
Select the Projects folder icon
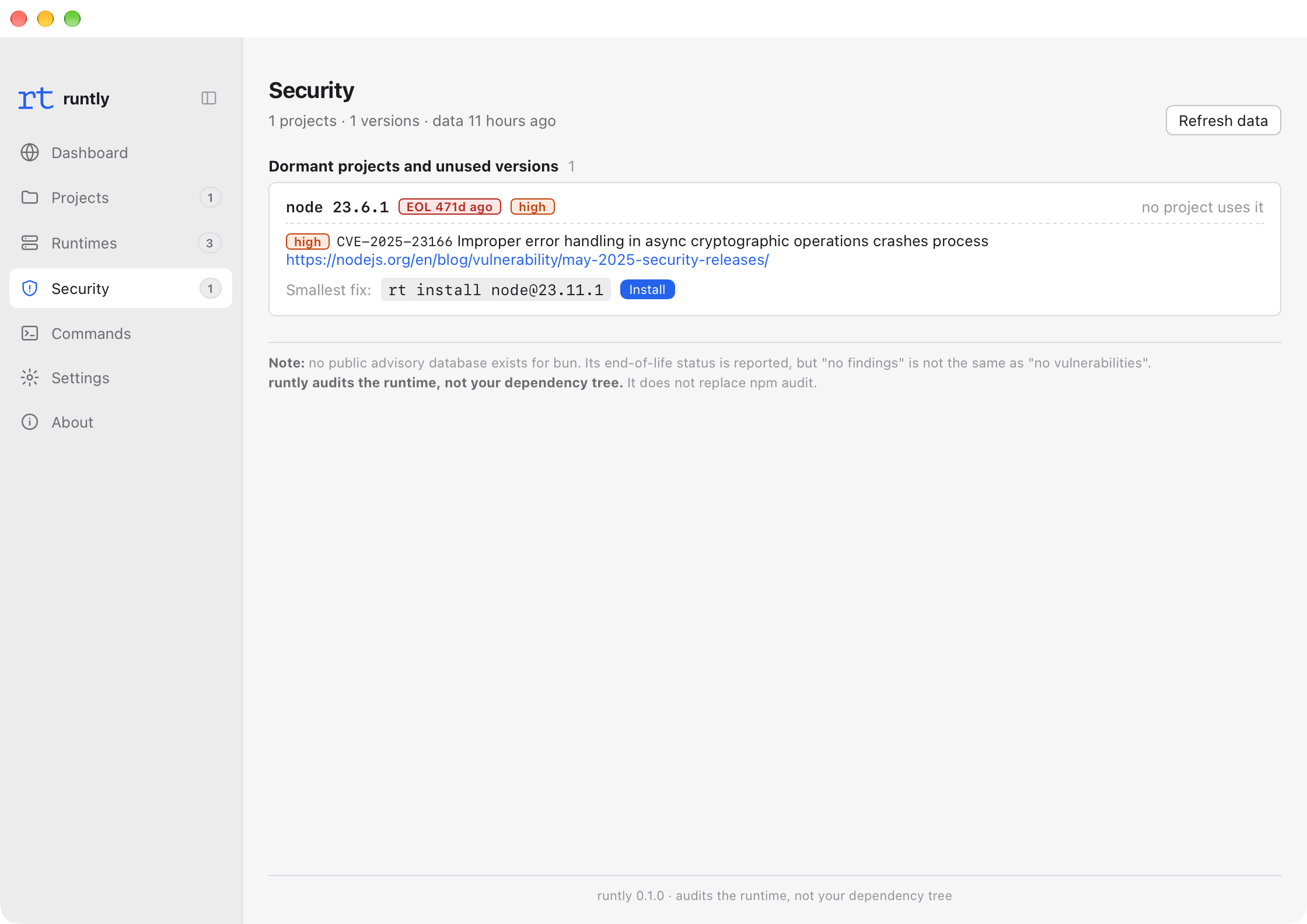coord(30,197)
